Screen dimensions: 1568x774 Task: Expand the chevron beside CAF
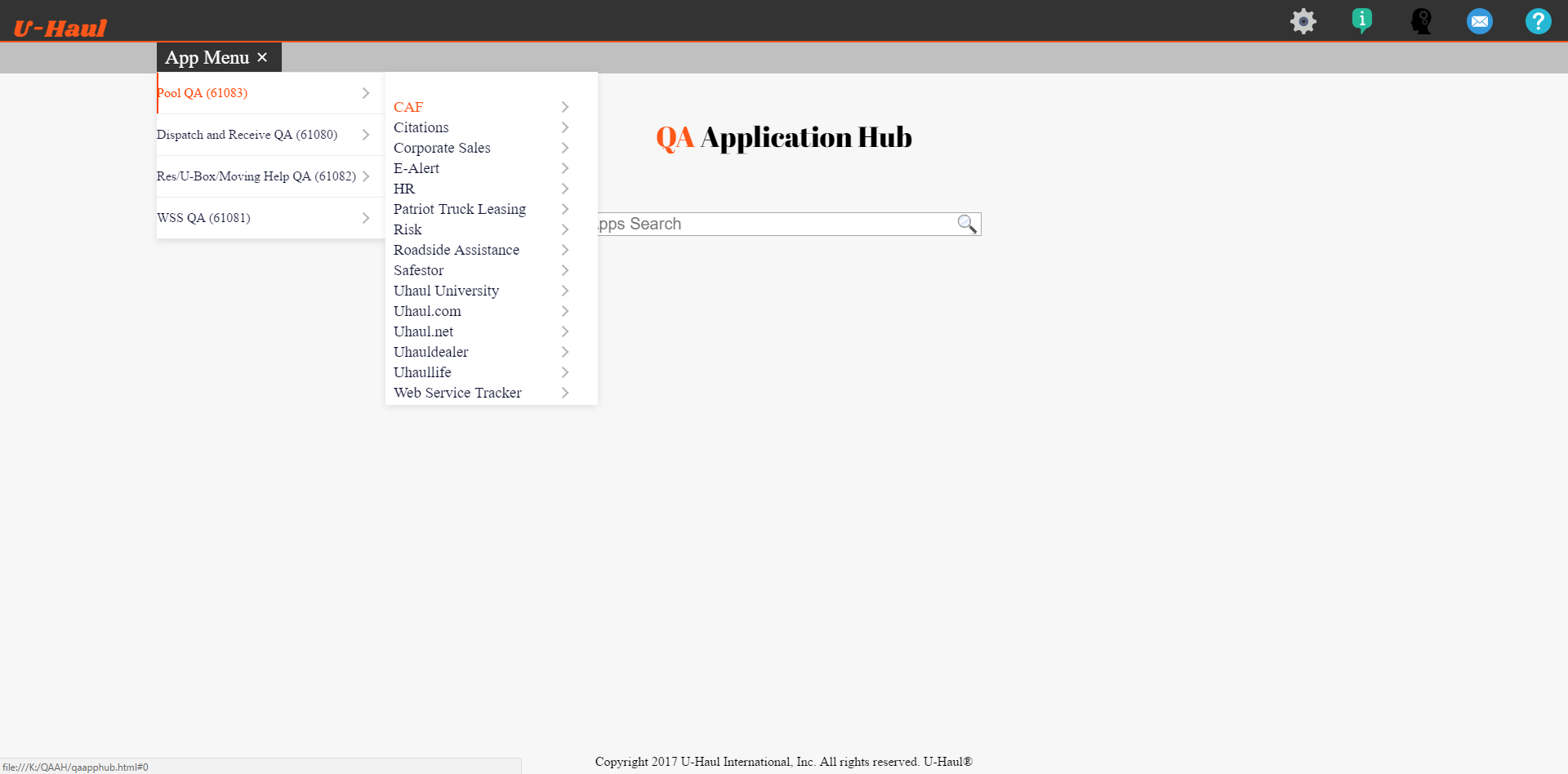pos(565,107)
